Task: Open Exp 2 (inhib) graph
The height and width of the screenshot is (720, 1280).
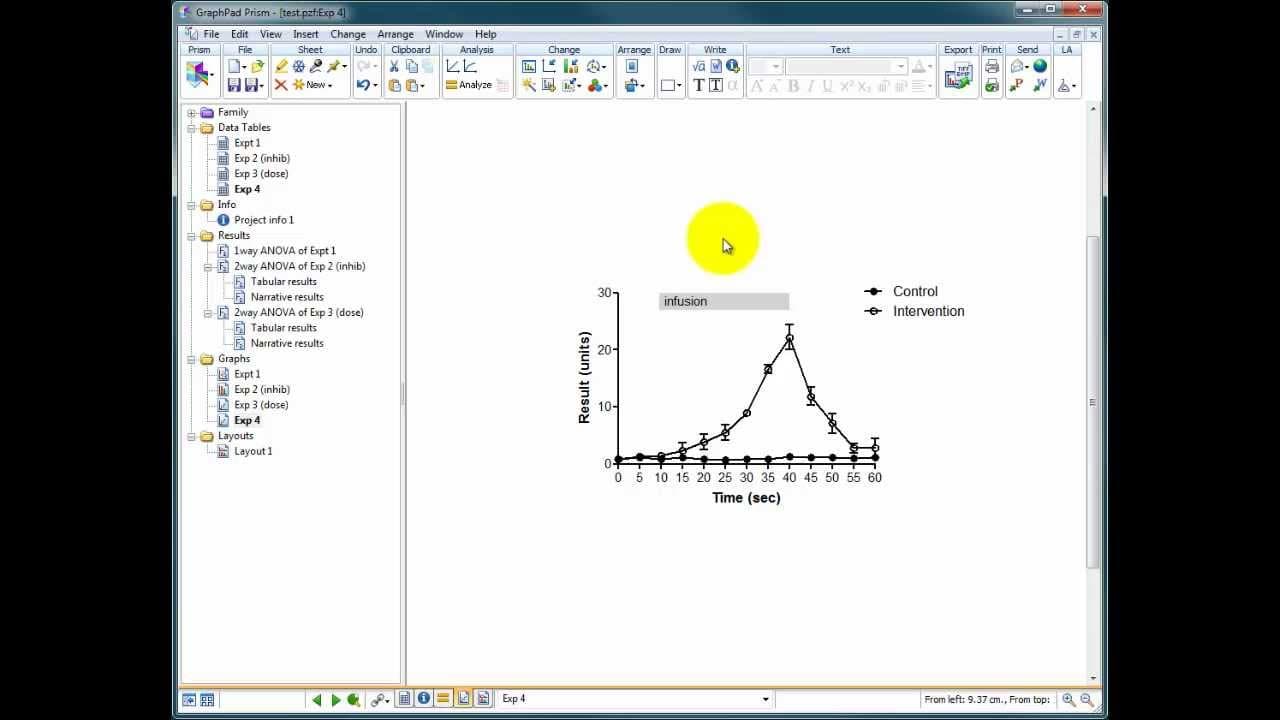Action: pos(261,390)
